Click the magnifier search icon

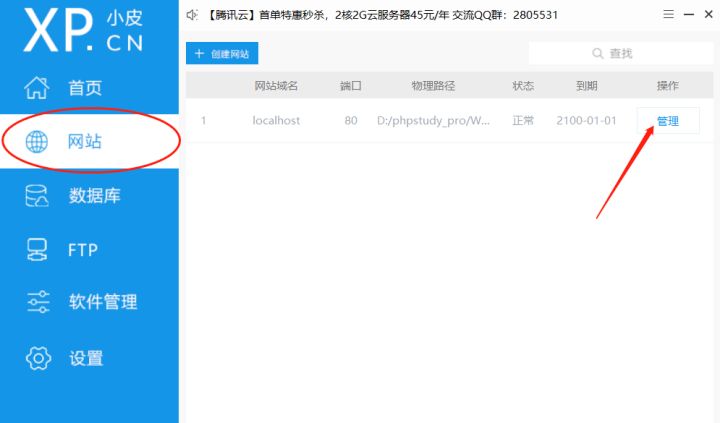[597, 54]
